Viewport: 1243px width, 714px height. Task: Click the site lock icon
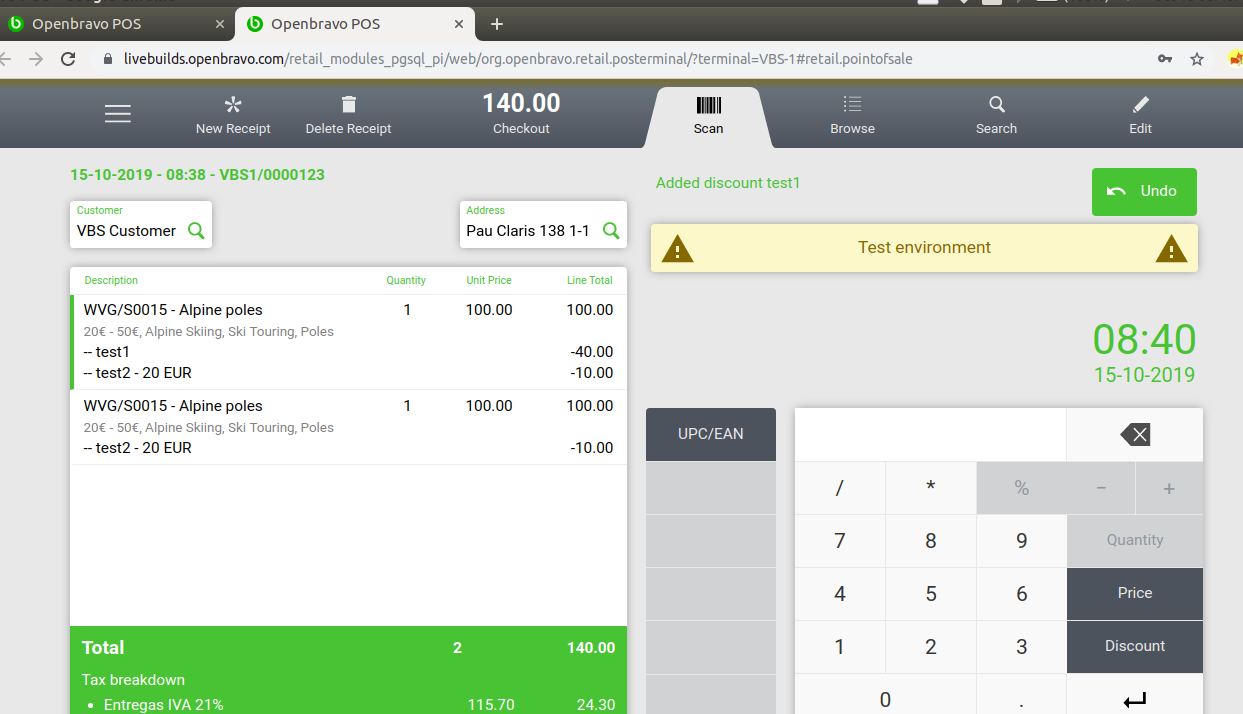pos(109,59)
